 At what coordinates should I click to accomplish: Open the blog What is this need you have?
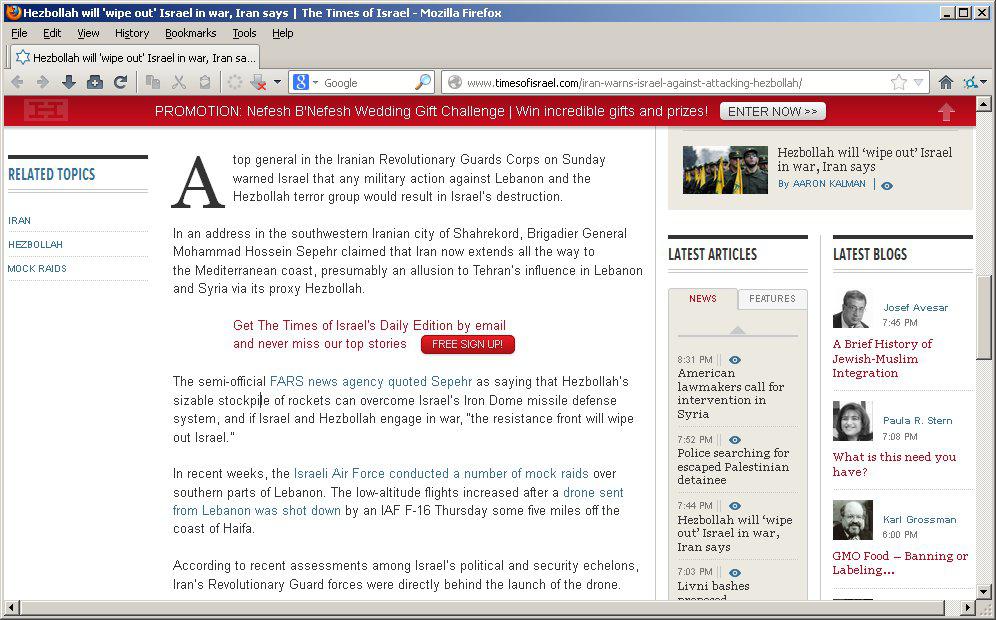click(x=894, y=464)
